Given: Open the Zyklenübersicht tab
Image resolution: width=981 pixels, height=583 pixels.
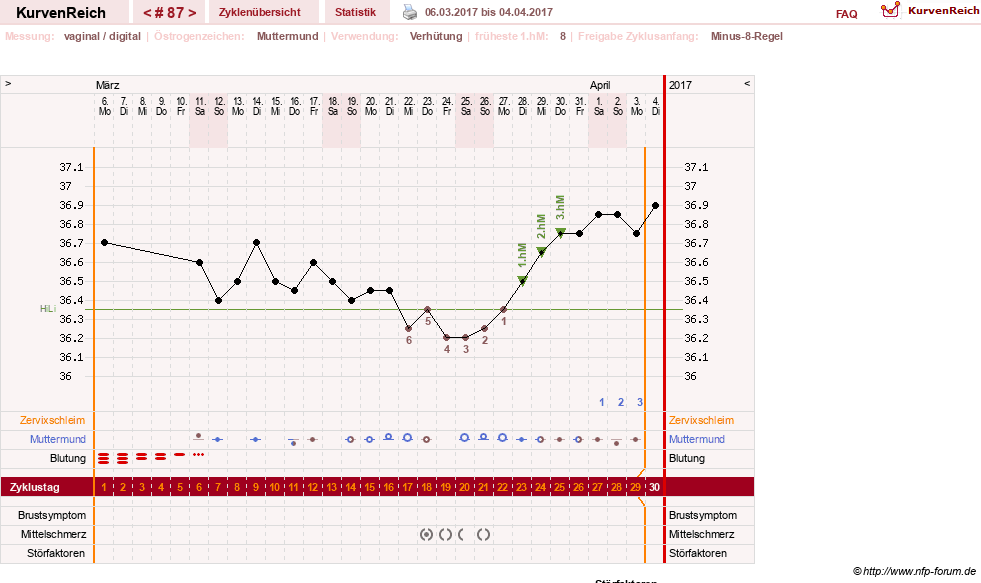Looking at the screenshot, I should click(259, 12).
